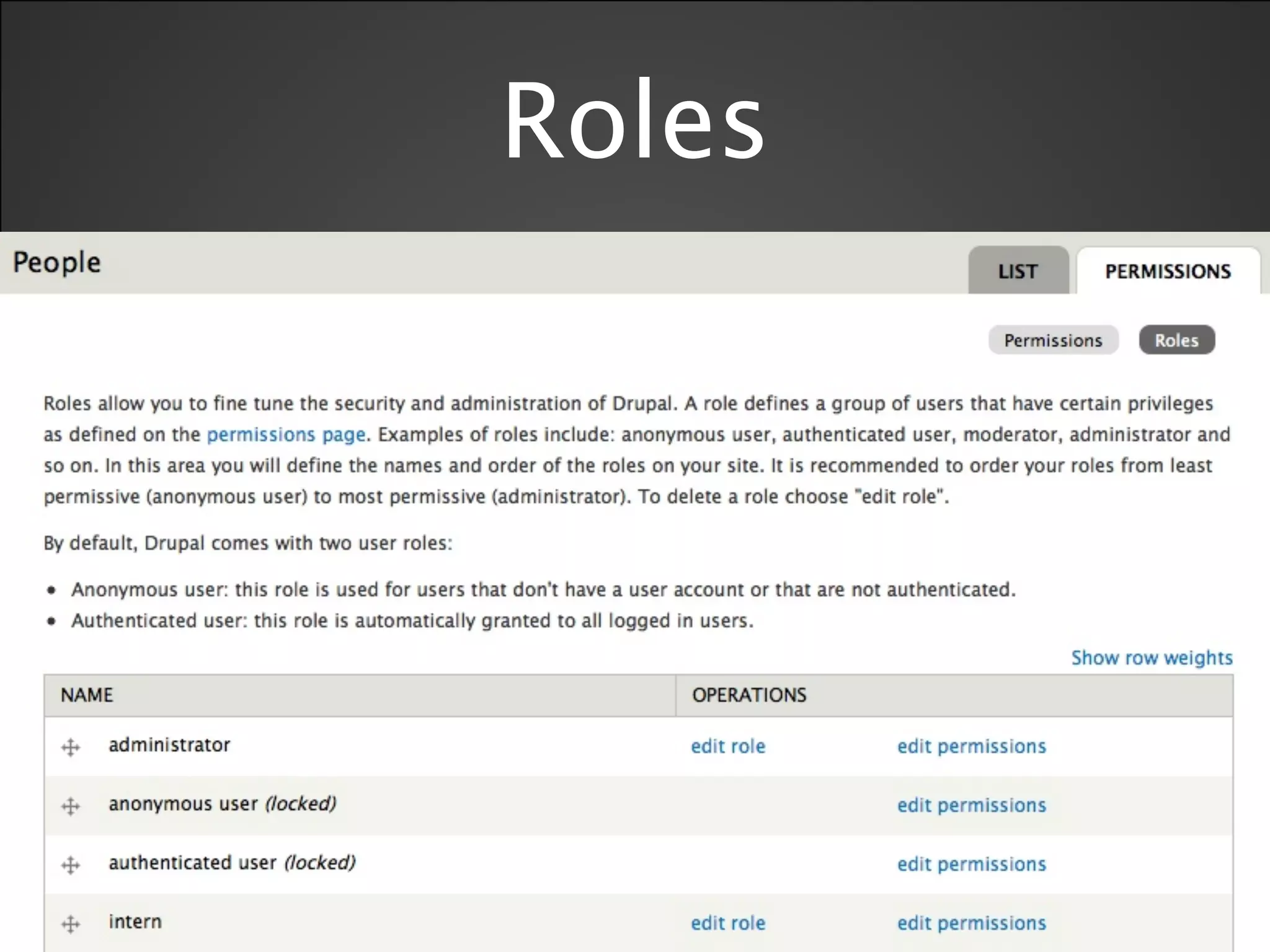1270x952 pixels.
Task: Select the Permissions secondary tab
Action: 1054,340
